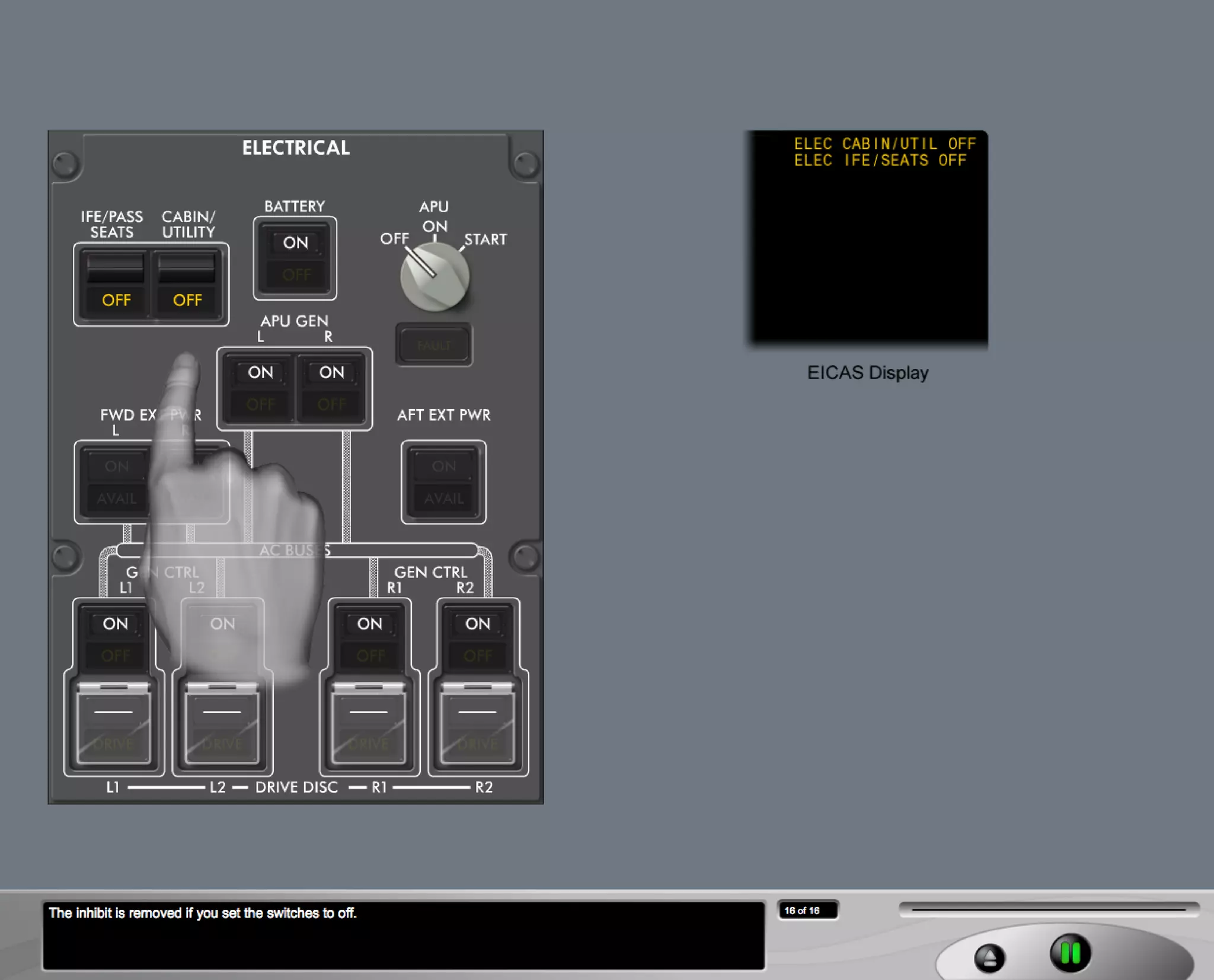Toggle the IFE/PASS SEATS switch
Viewport: 1214px width, 980px height.
pyautogui.click(x=115, y=285)
